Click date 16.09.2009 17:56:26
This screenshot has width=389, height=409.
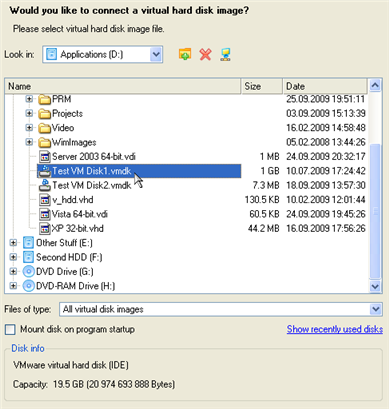(x=326, y=229)
